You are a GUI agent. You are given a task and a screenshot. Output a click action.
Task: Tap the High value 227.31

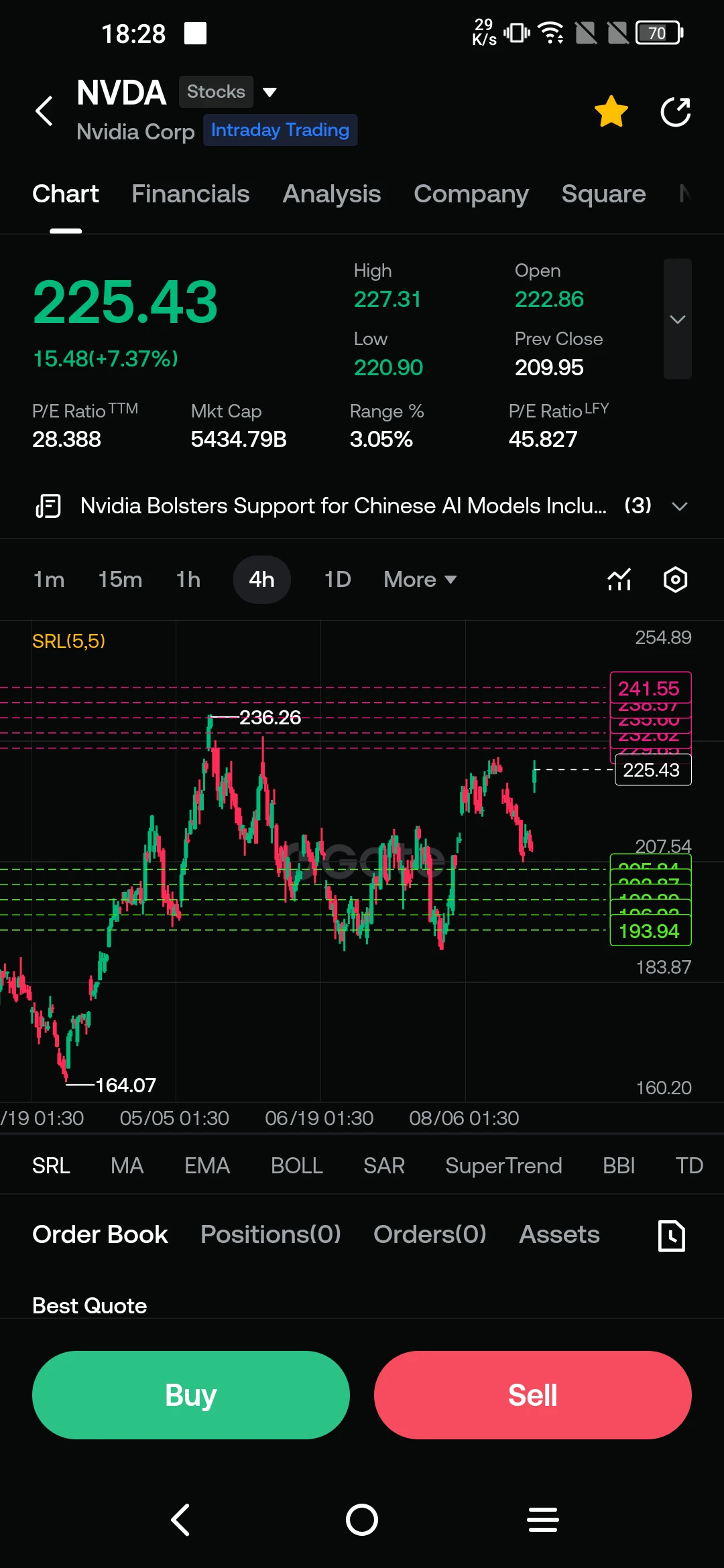[x=387, y=299]
